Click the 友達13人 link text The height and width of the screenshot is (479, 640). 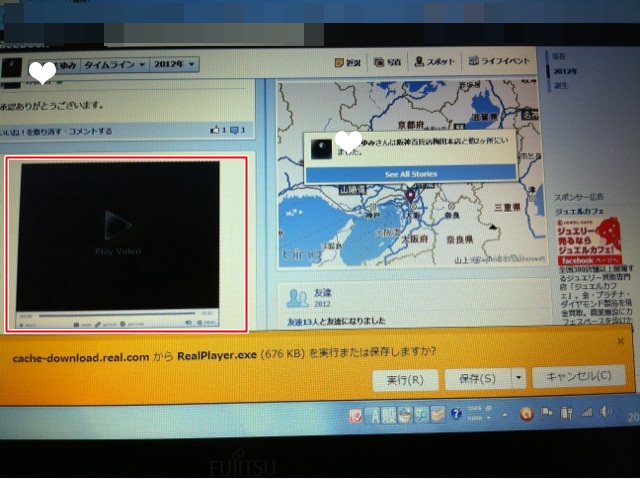tap(302, 322)
